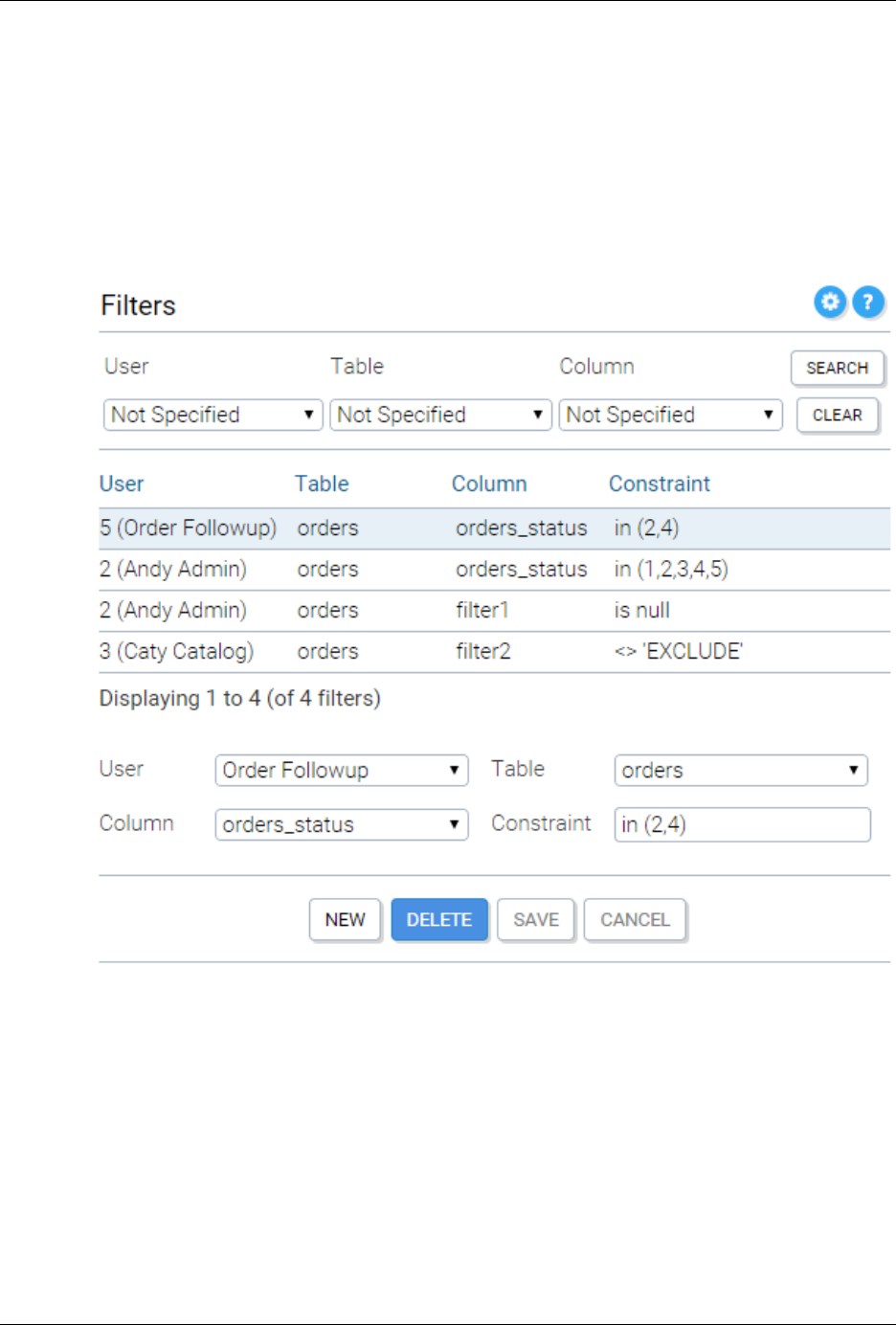Viewport: 896px width, 1325px height.
Task: Click the blue settings gear icon
Action: click(830, 303)
